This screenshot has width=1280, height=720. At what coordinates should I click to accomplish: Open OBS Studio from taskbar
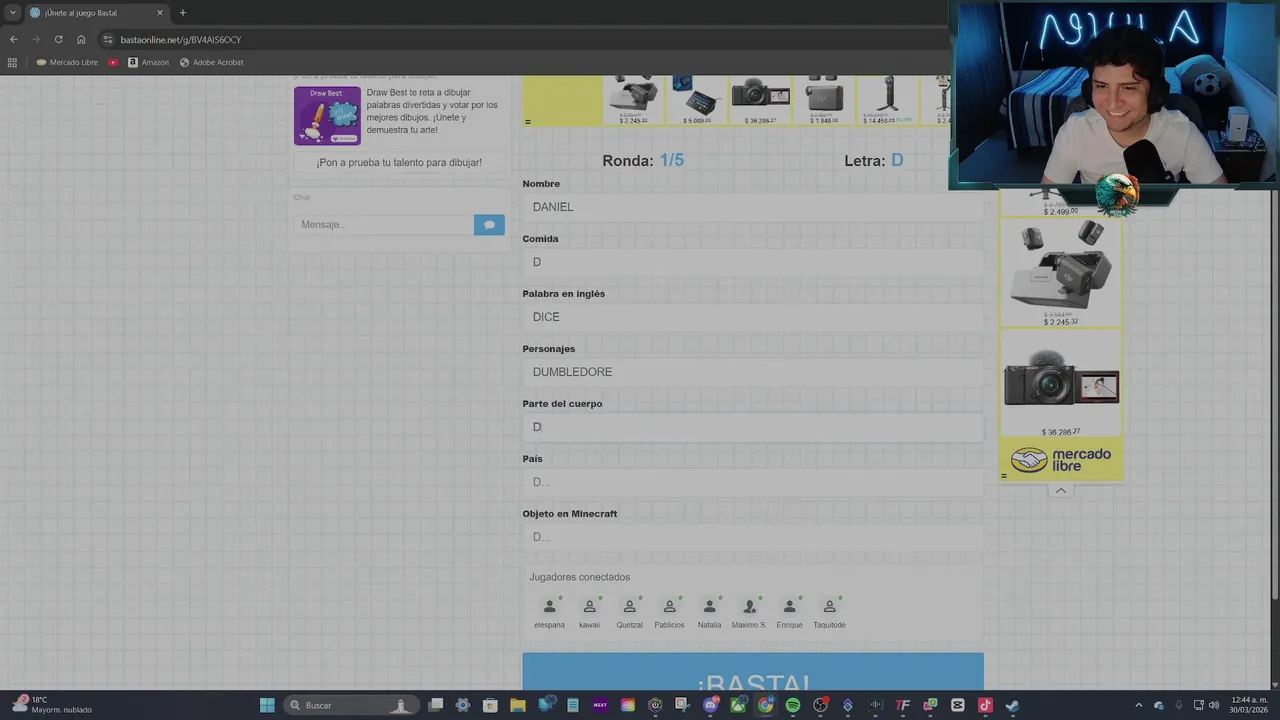[820, 705]
